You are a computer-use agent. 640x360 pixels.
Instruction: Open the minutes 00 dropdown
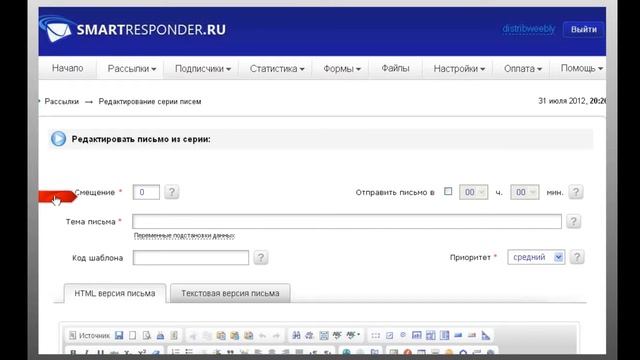524,192
